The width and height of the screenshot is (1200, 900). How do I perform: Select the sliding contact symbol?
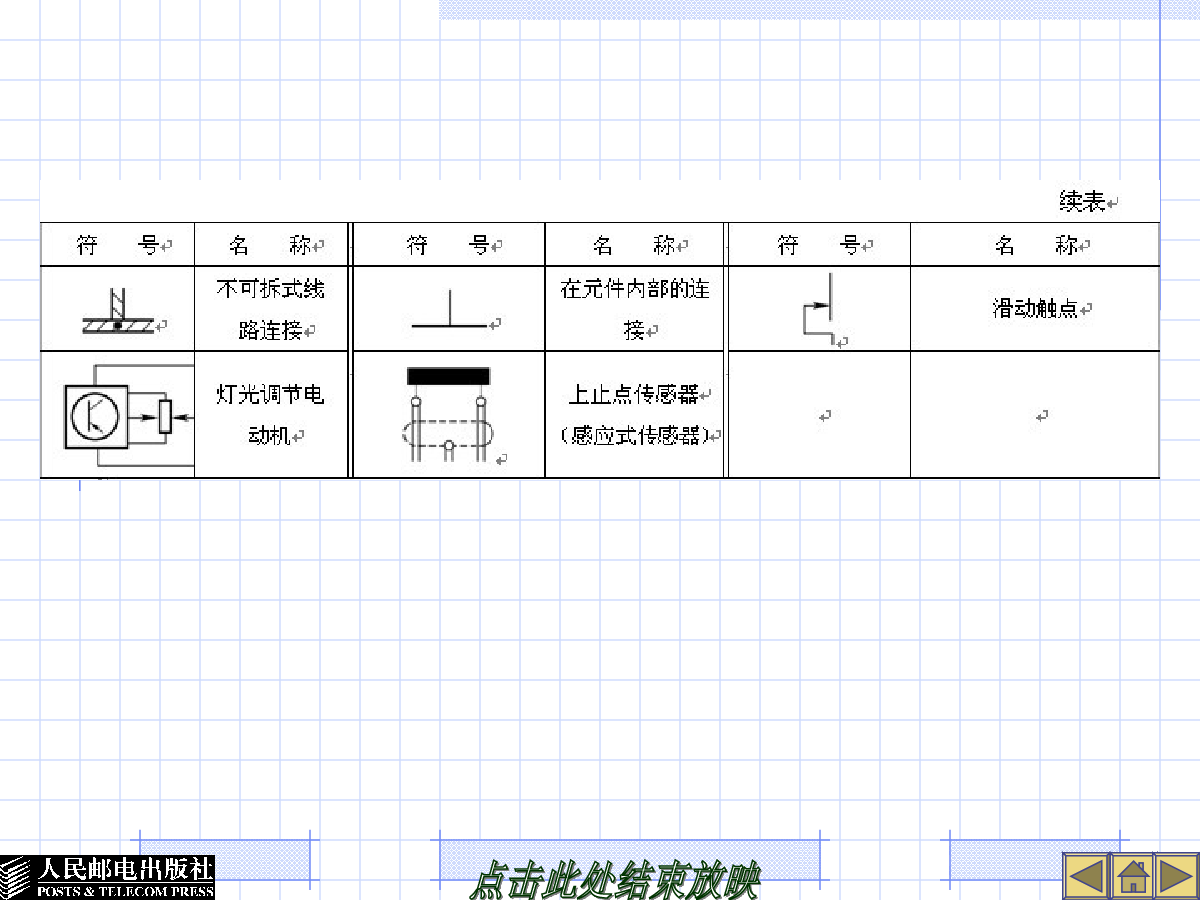click(x=819, y=308)
